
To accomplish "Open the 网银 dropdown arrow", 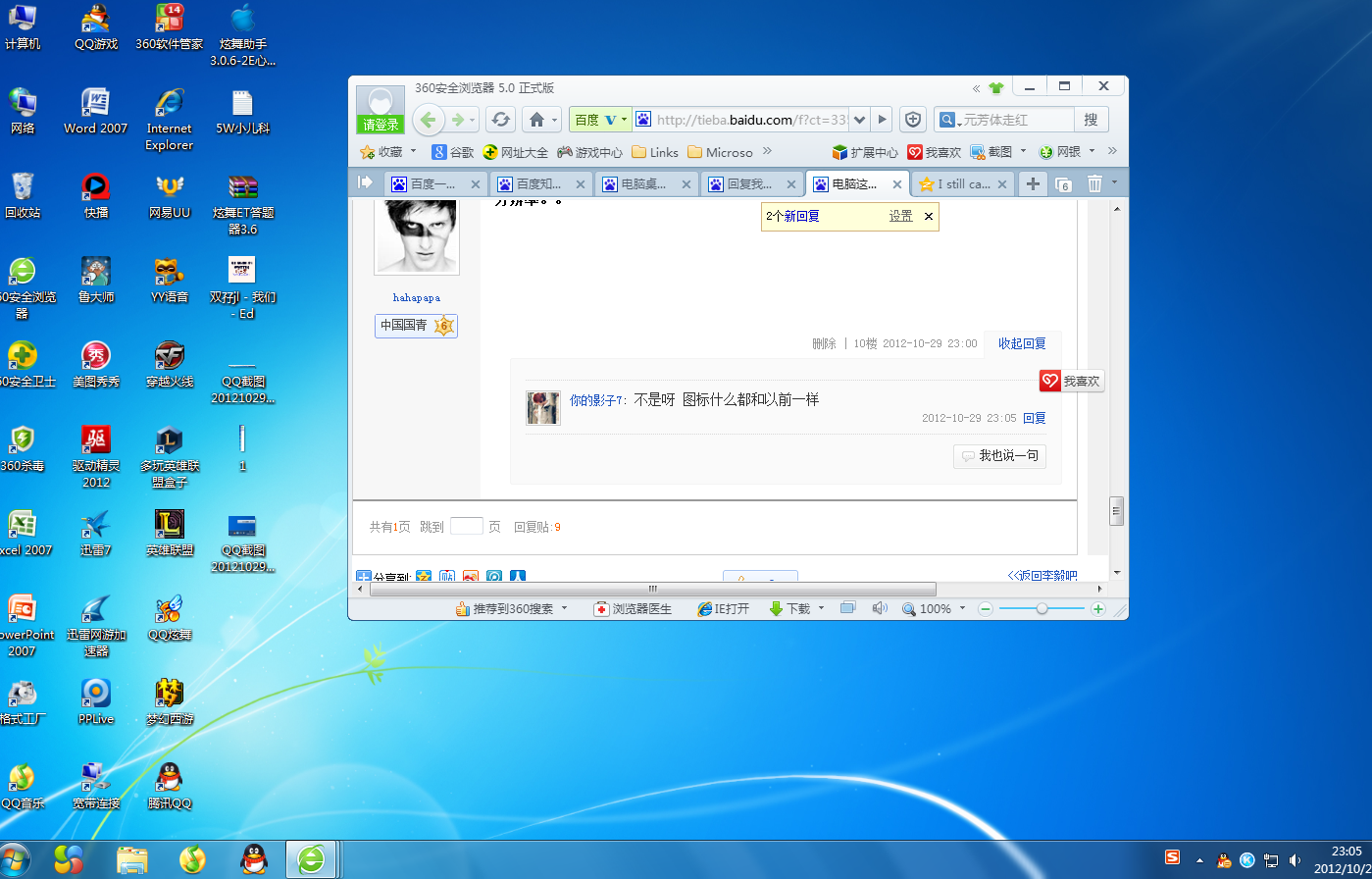I will click(1092, 151).
